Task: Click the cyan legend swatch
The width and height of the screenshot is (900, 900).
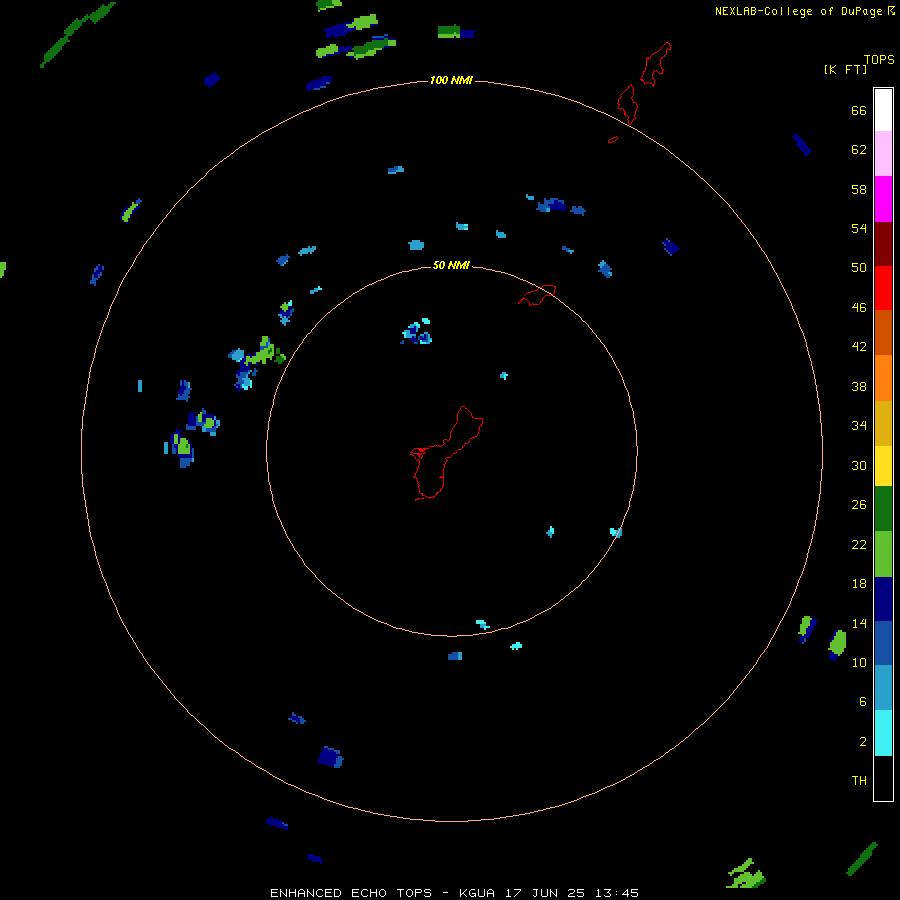Action: tap(883, 733)
